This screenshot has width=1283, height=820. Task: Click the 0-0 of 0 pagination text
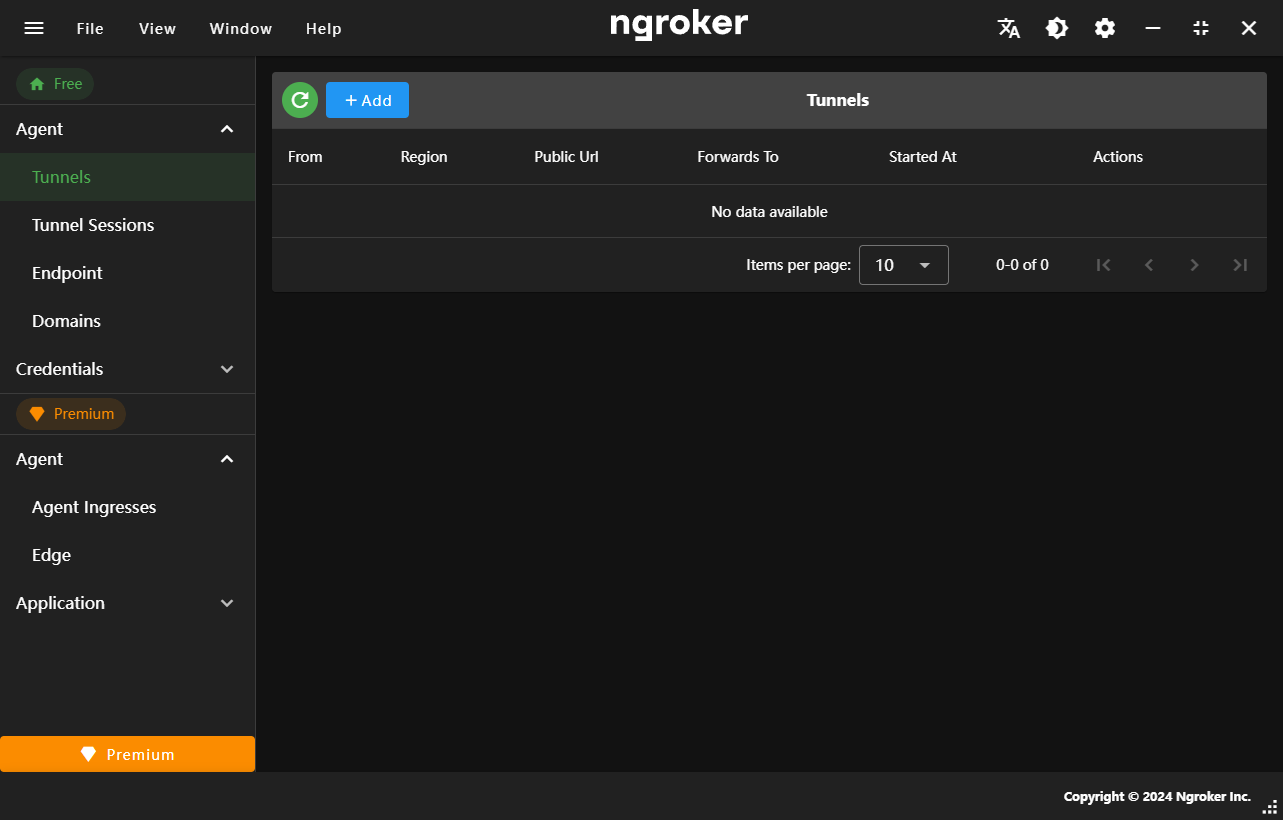(1022, 265)
